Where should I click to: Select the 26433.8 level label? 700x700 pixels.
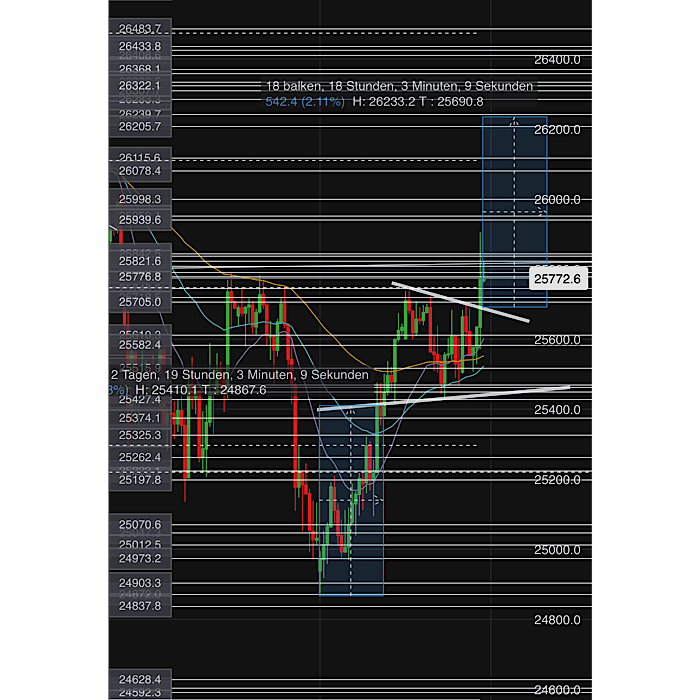(x=140, y=46)
